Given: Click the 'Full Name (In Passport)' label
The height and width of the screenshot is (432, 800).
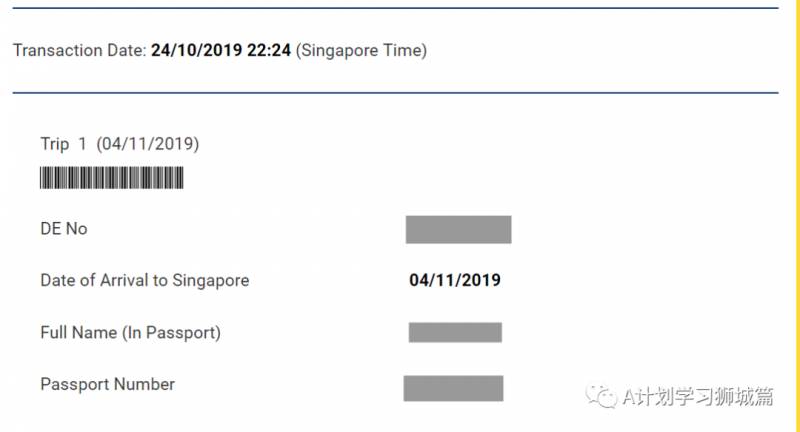Looking at the screenshot, I should [130, 332].
